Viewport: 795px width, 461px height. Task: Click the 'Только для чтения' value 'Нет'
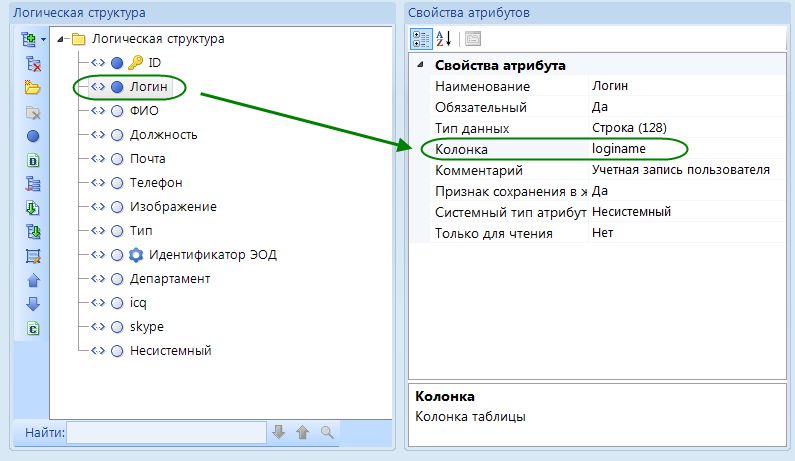click(602, 233)
